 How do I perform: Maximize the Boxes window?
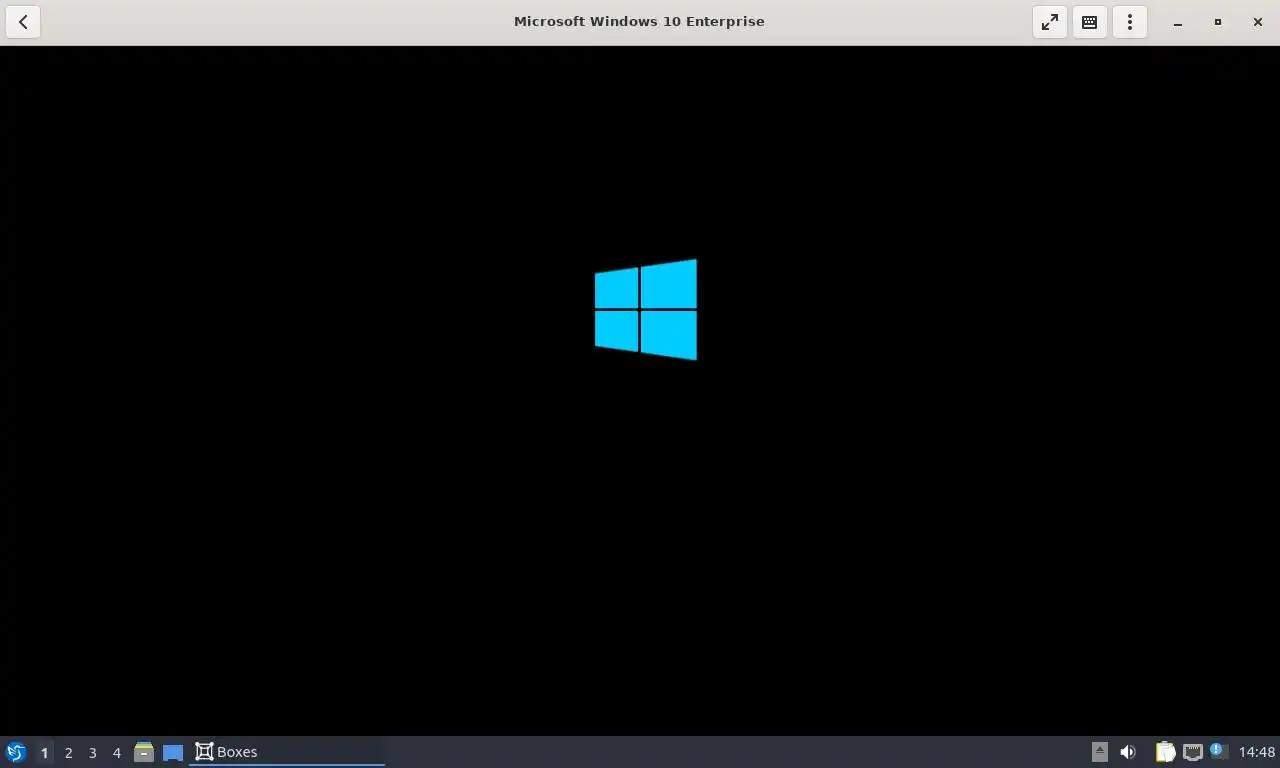1218,22
